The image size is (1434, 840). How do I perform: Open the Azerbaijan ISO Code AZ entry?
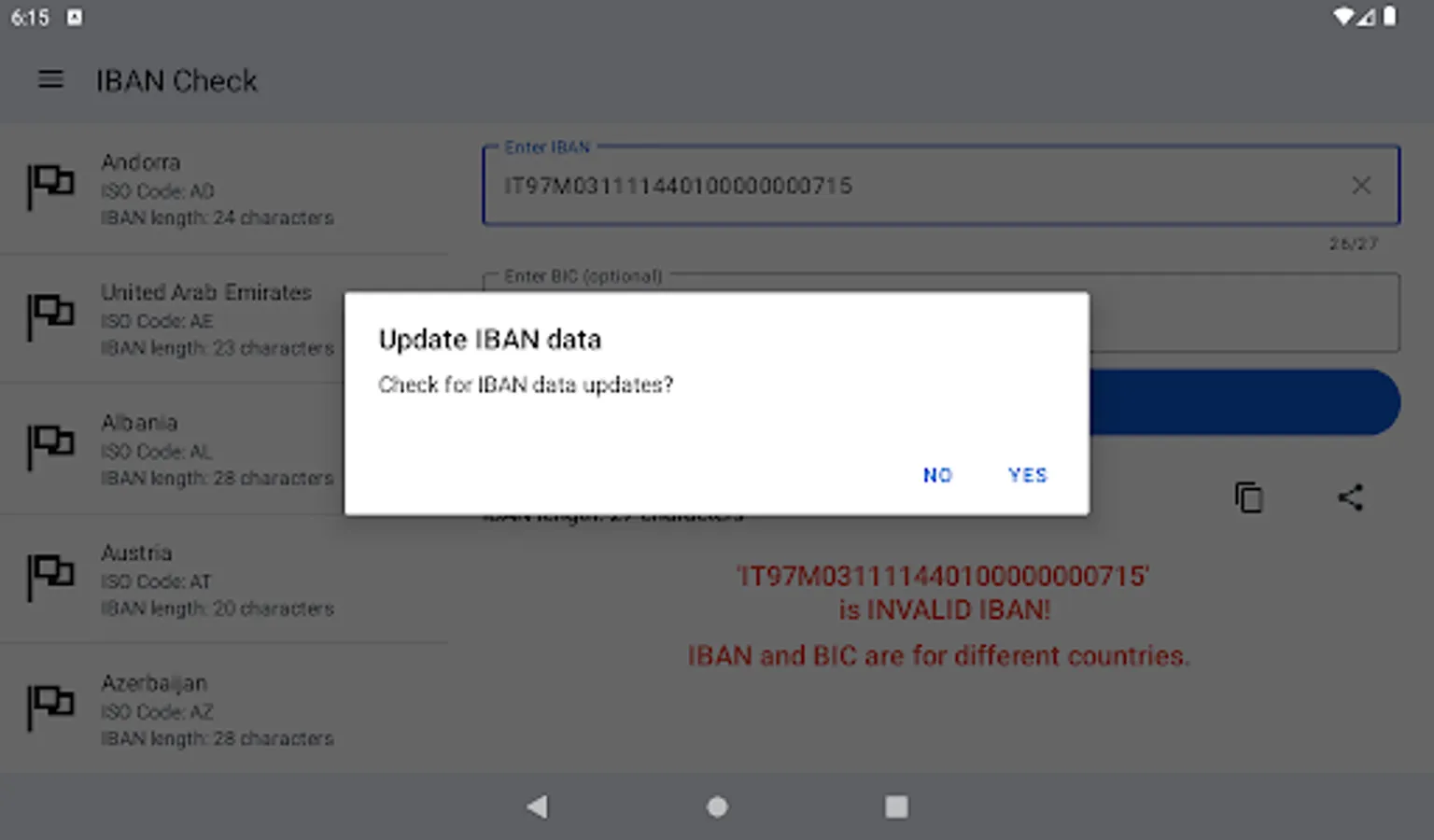tap(224, 710)
